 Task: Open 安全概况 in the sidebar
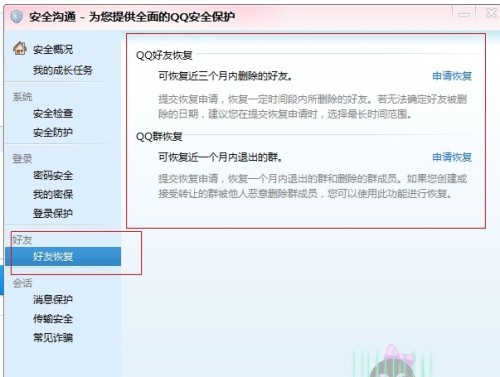(x=53, y=49)
